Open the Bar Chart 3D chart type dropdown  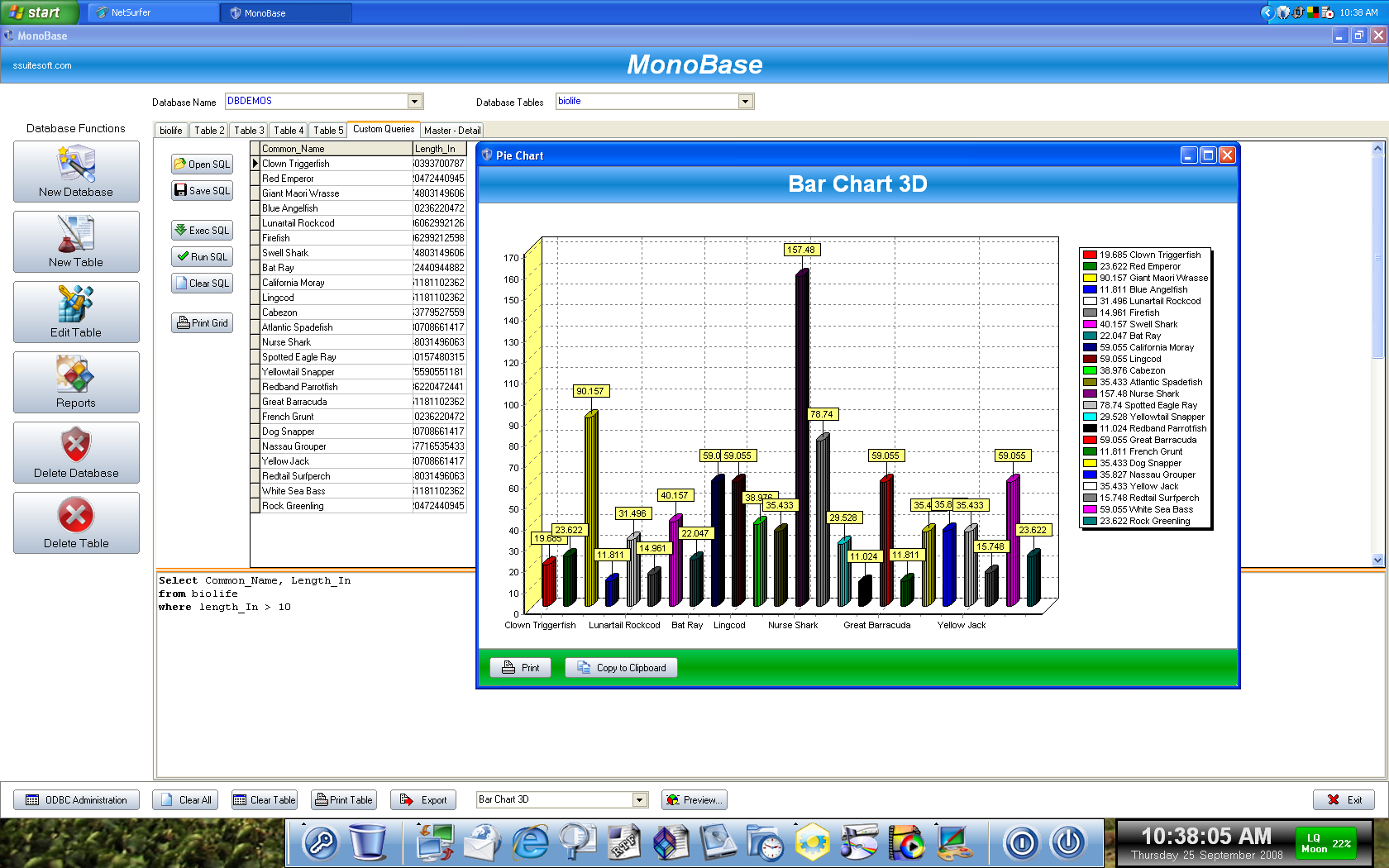tap(640, 800)
